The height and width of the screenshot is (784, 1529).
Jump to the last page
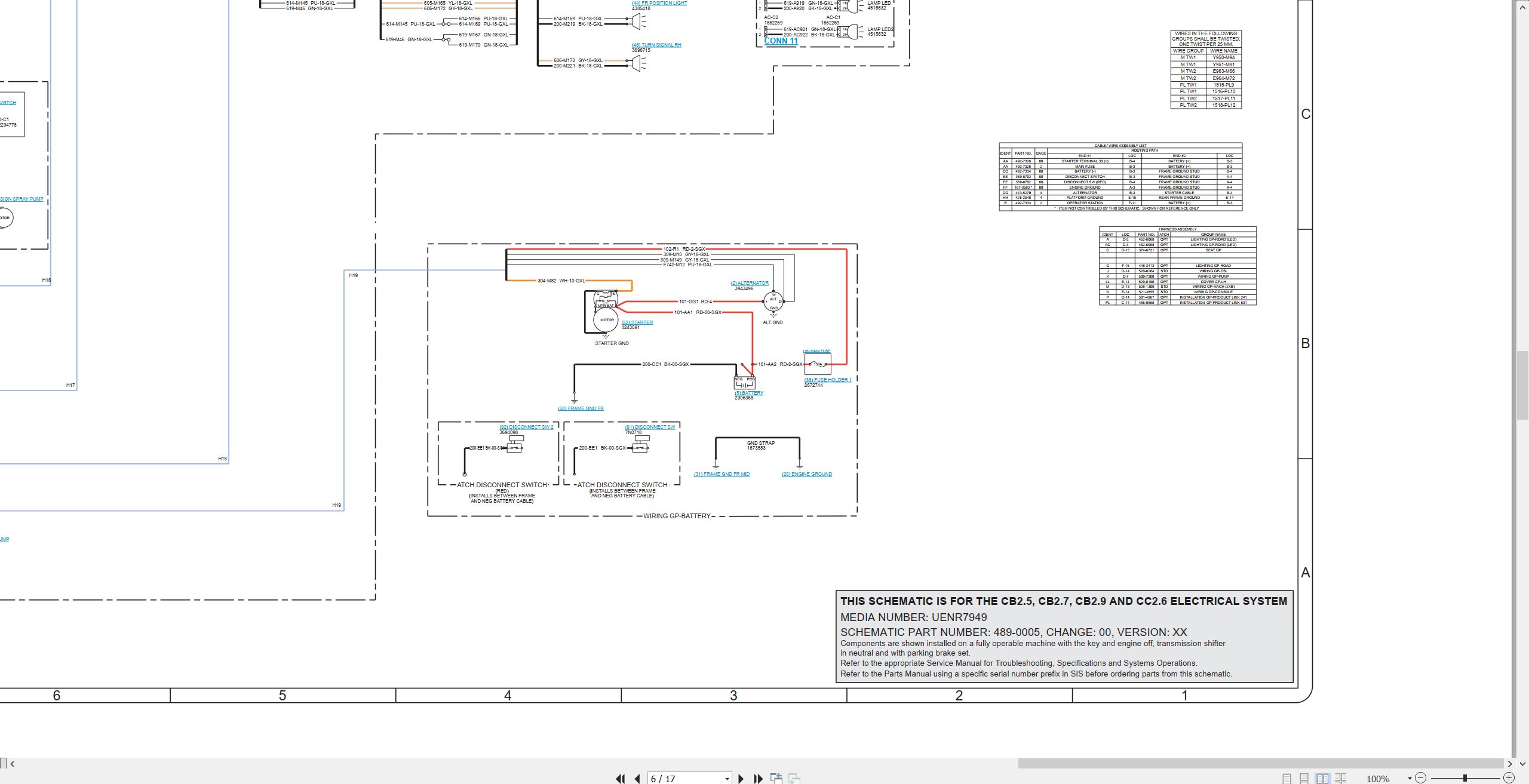pos(759,779)
